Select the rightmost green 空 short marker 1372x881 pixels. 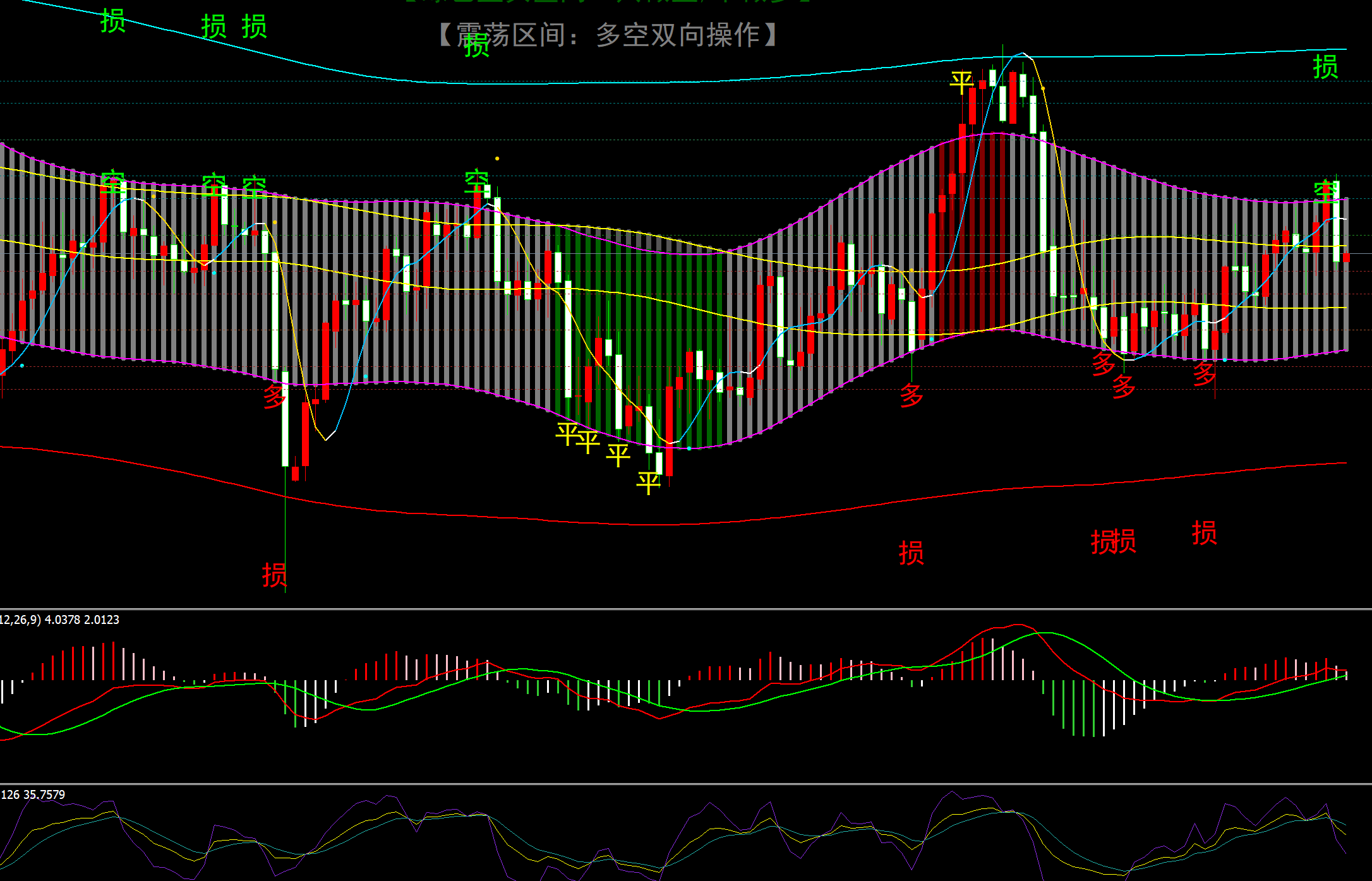click(1325, 190)
